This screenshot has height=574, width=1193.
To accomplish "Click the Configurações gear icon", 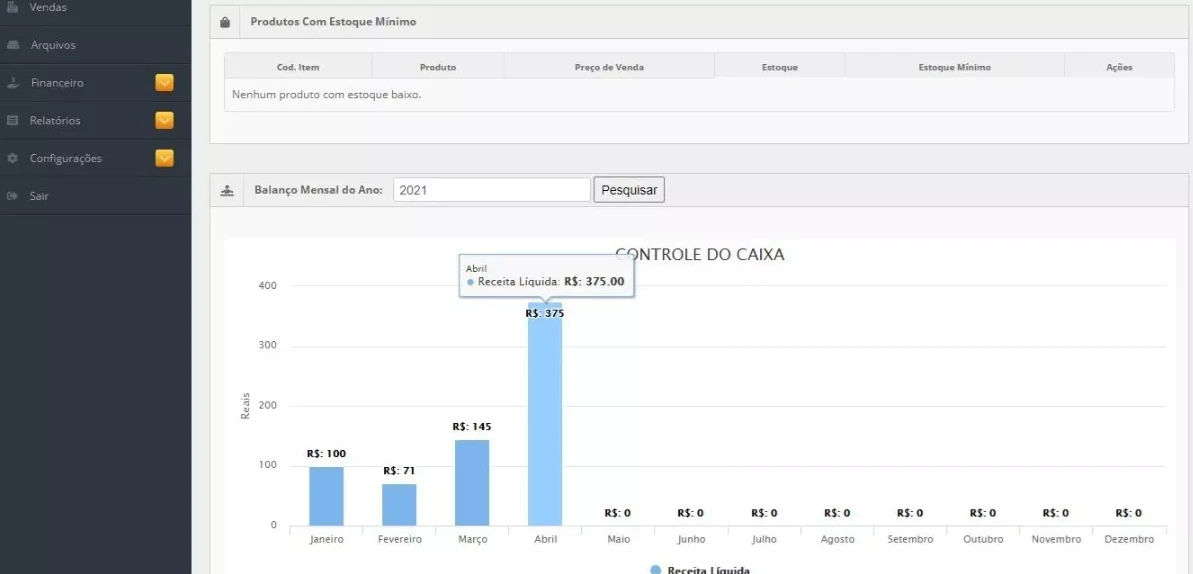I will pyautogui.click(x=13, y=159).
